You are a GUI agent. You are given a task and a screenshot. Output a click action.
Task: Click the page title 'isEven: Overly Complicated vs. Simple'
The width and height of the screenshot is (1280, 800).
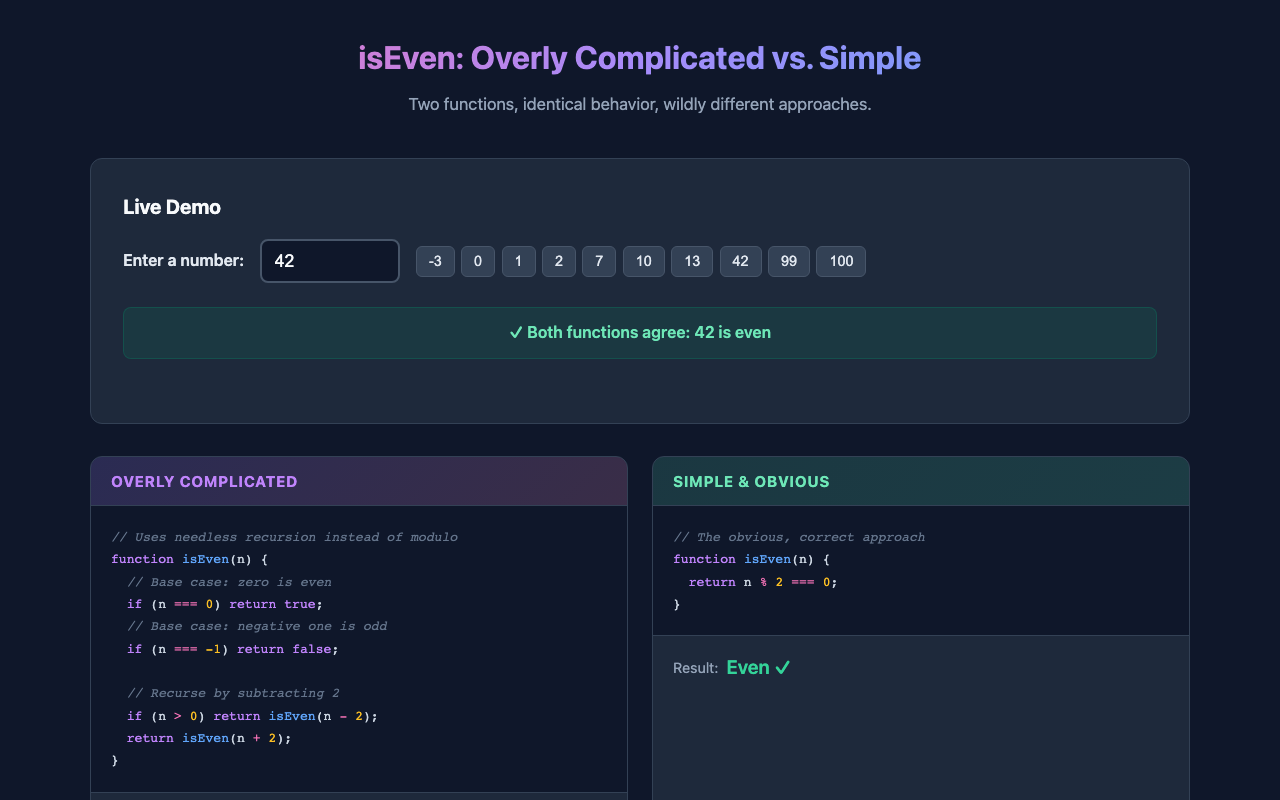click(x=640, y=58)
